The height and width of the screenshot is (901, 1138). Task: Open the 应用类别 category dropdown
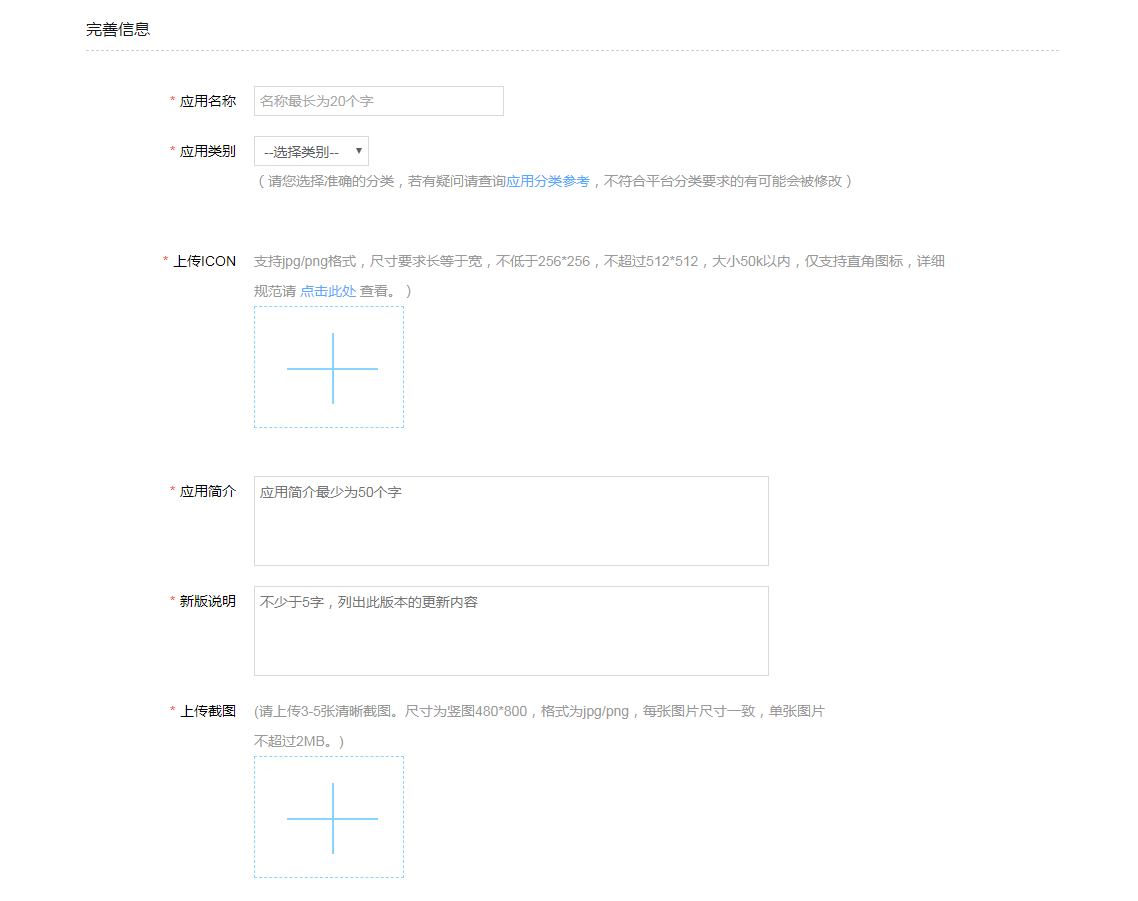point(311,151)
